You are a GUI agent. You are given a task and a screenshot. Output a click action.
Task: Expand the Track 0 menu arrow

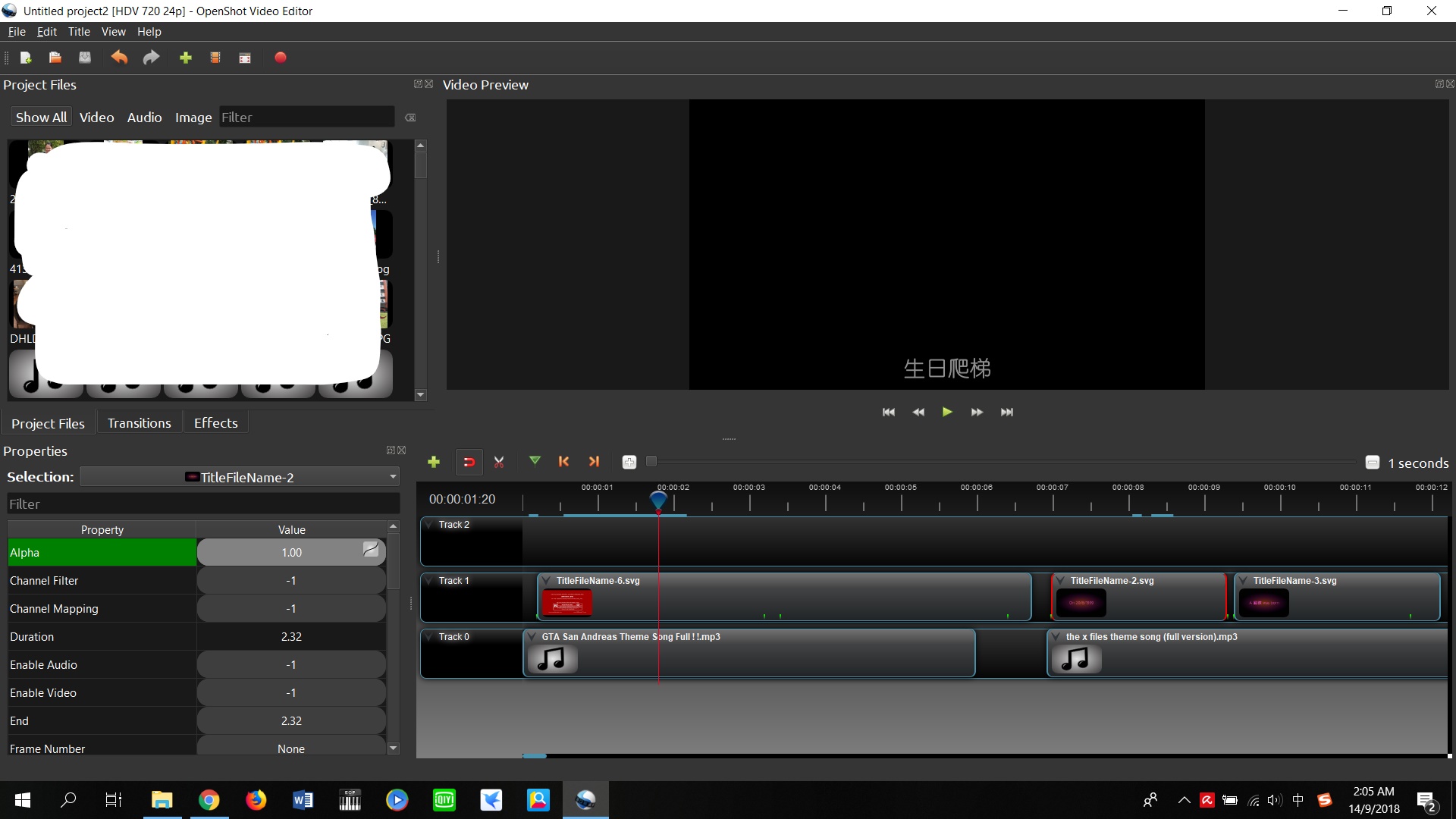click(x=430, y=636)
